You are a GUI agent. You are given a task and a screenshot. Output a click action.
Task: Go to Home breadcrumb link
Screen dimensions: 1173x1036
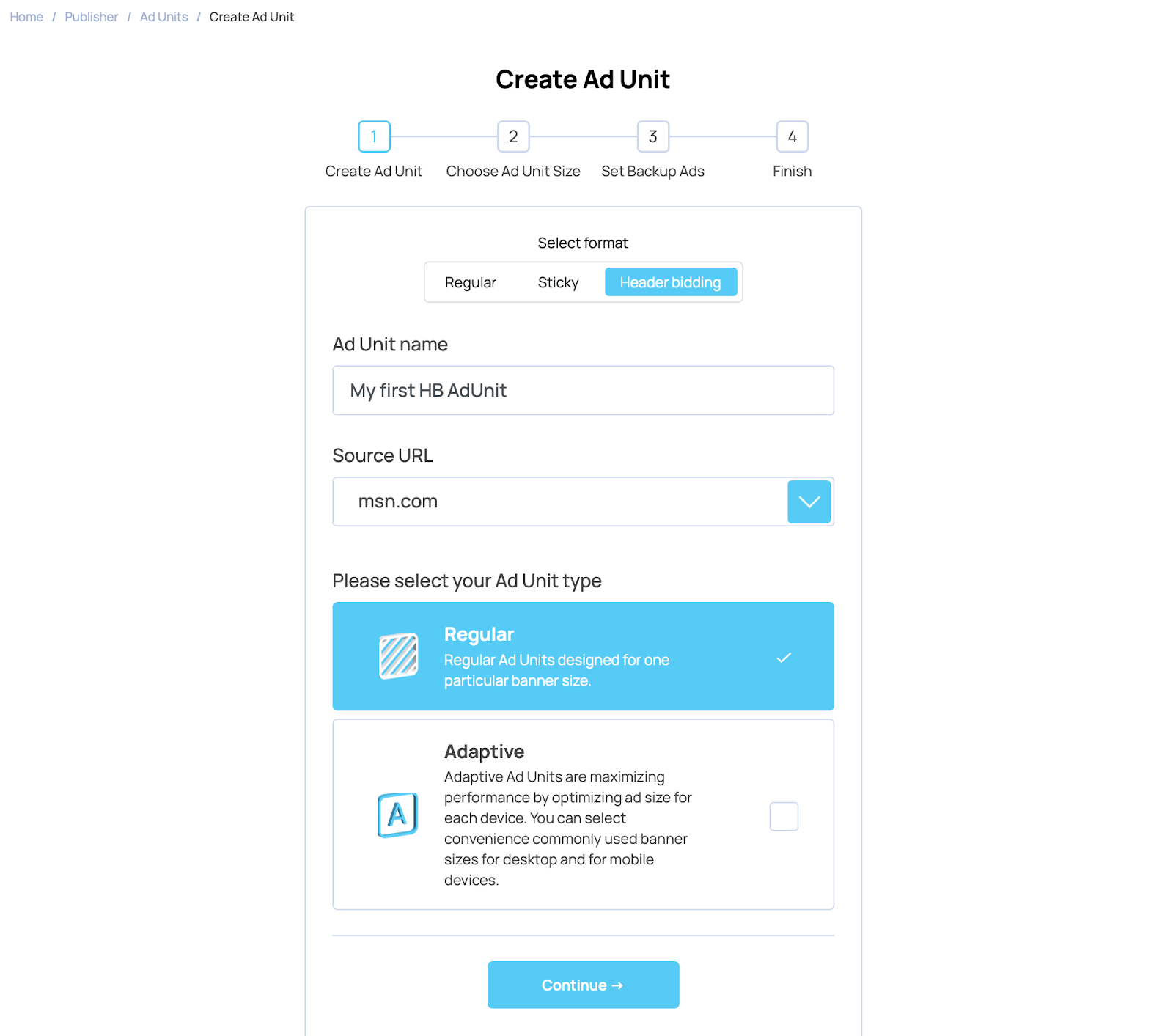26,17
